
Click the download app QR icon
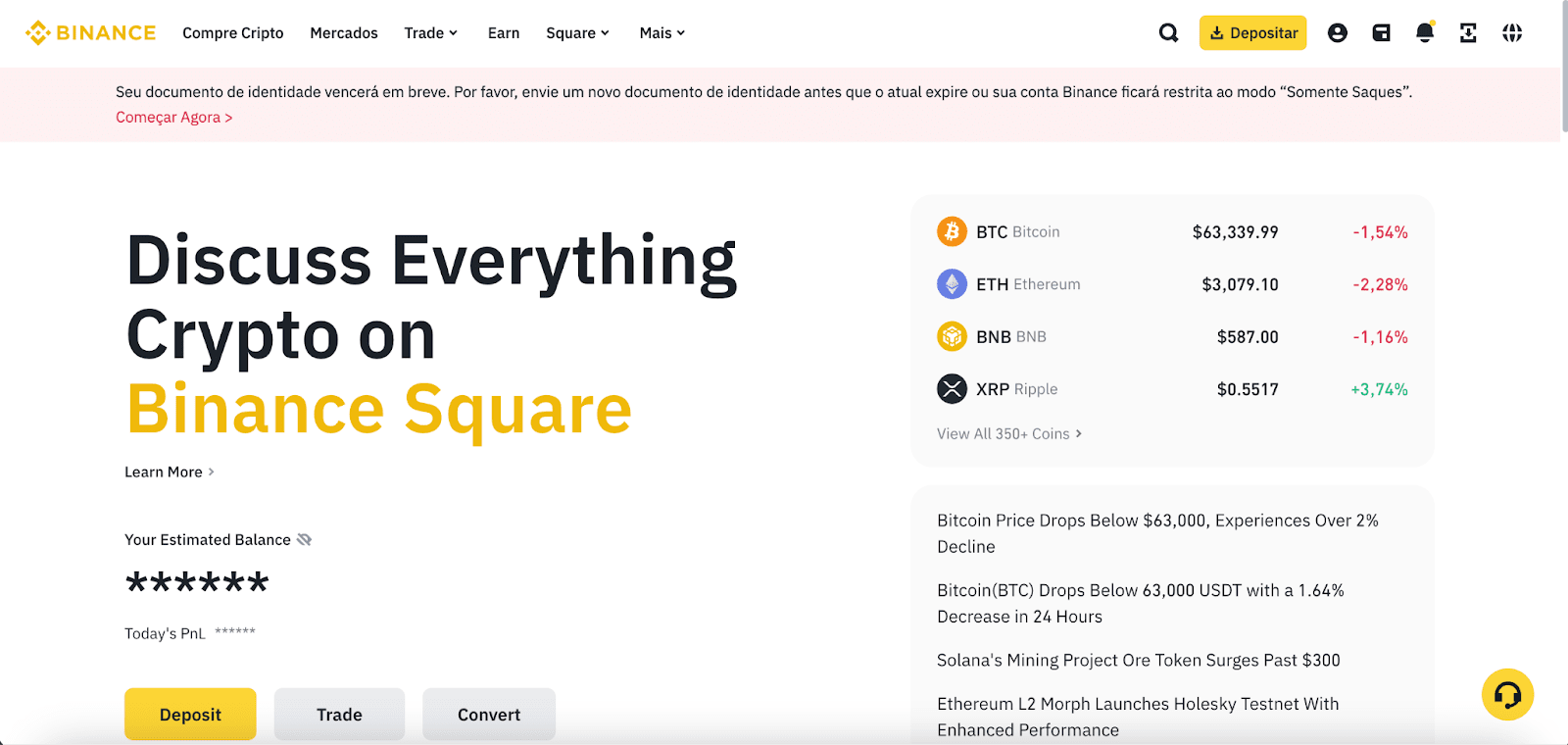1468,32
